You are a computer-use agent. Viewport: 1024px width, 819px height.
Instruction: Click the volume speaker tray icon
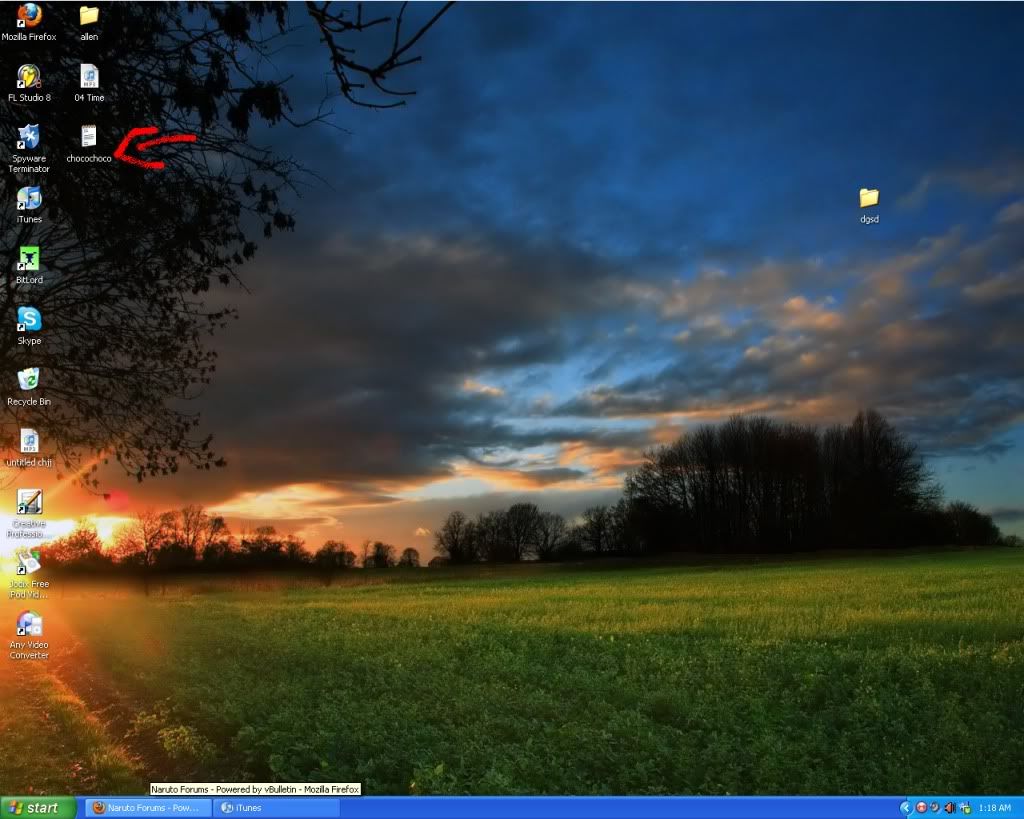[x=949, y=808]
